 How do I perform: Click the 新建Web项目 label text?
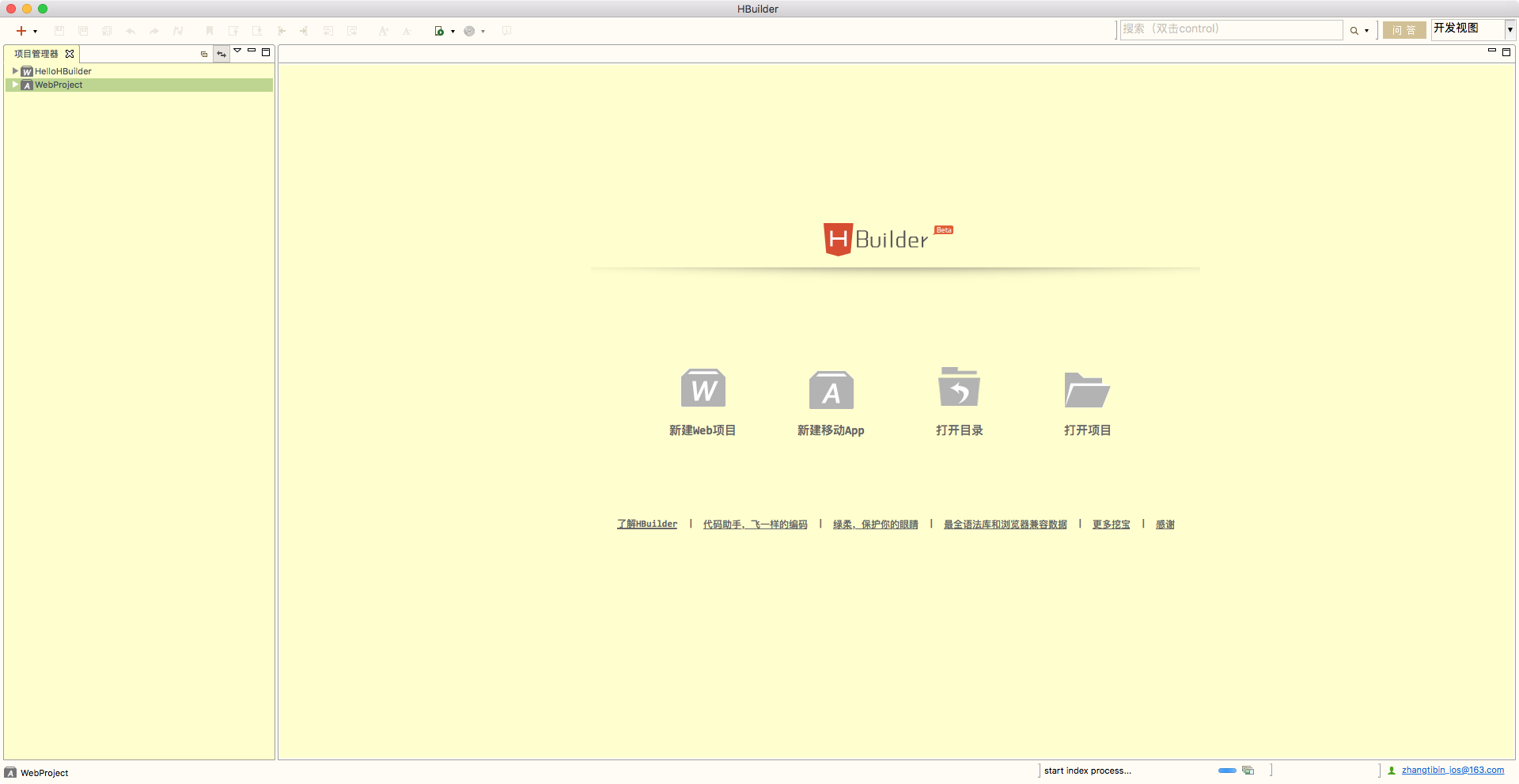[703, 430]
